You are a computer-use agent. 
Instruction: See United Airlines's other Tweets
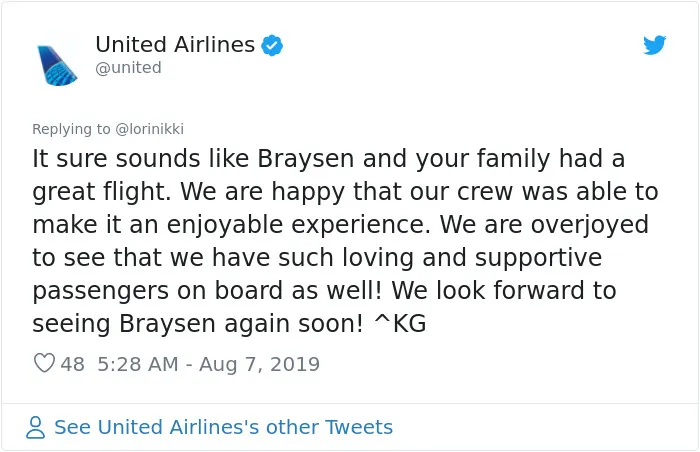pyautogui.click(x=223, y=427)
